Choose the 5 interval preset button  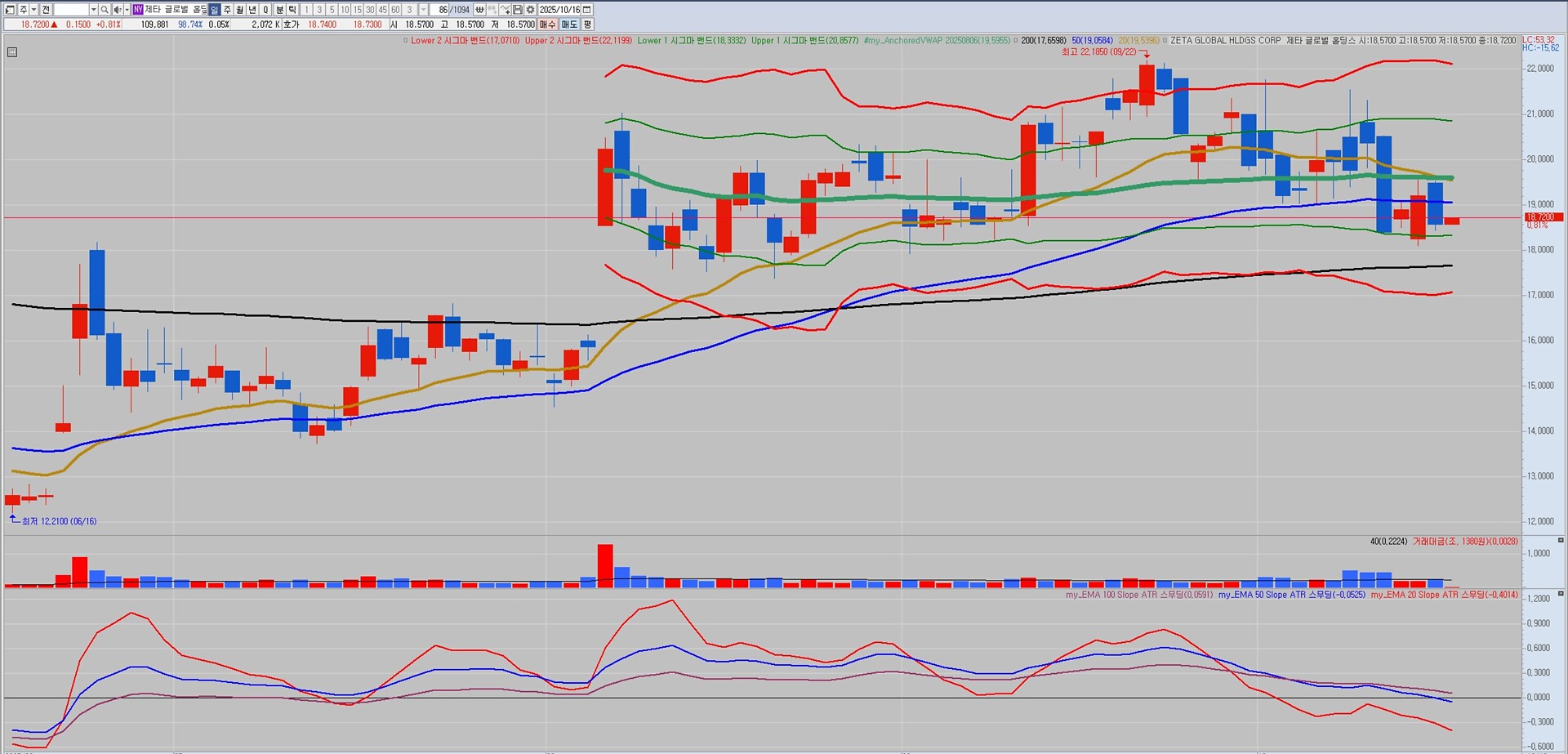tap(332, 10)
